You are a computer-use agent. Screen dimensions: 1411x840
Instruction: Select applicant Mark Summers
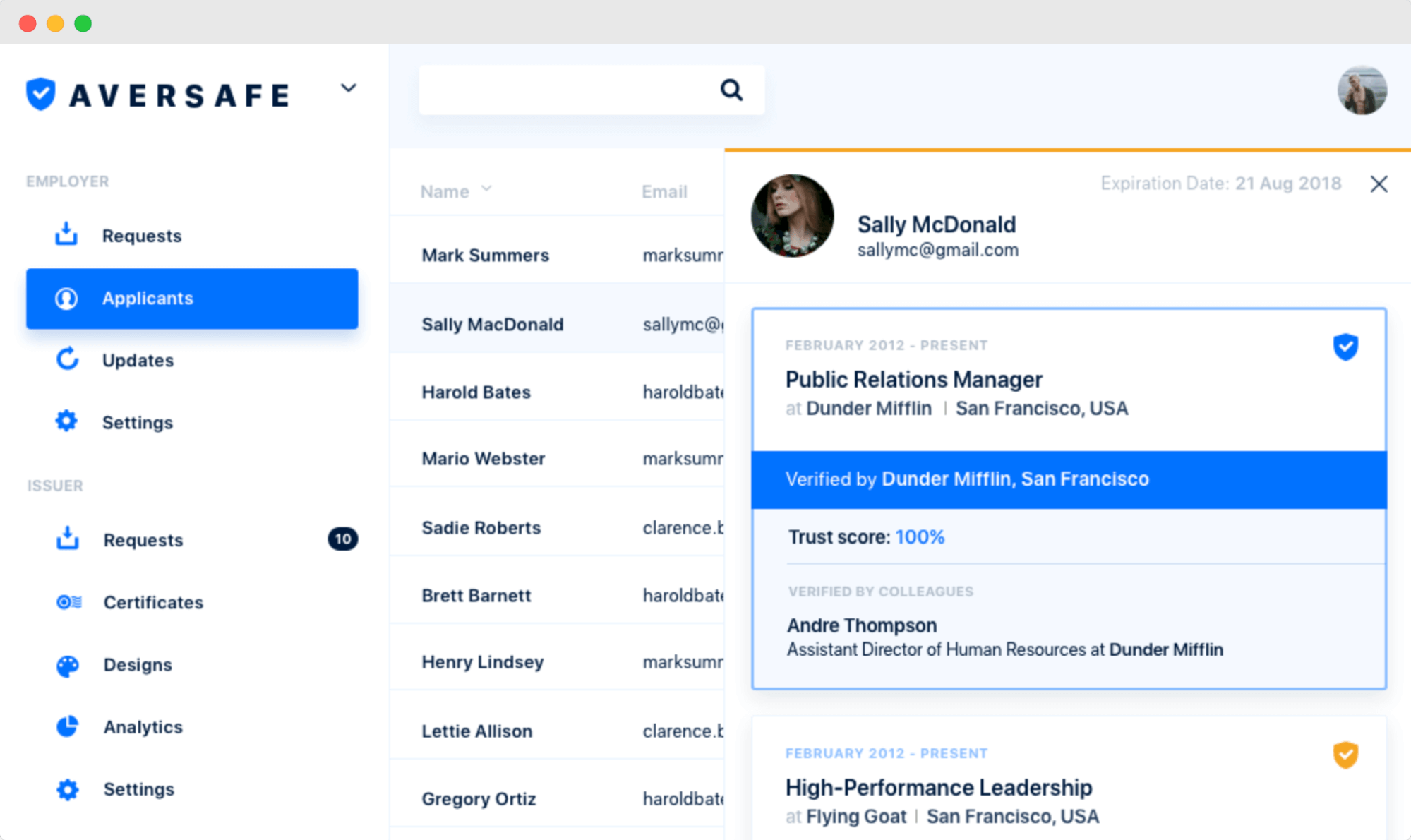click(486, 255)
